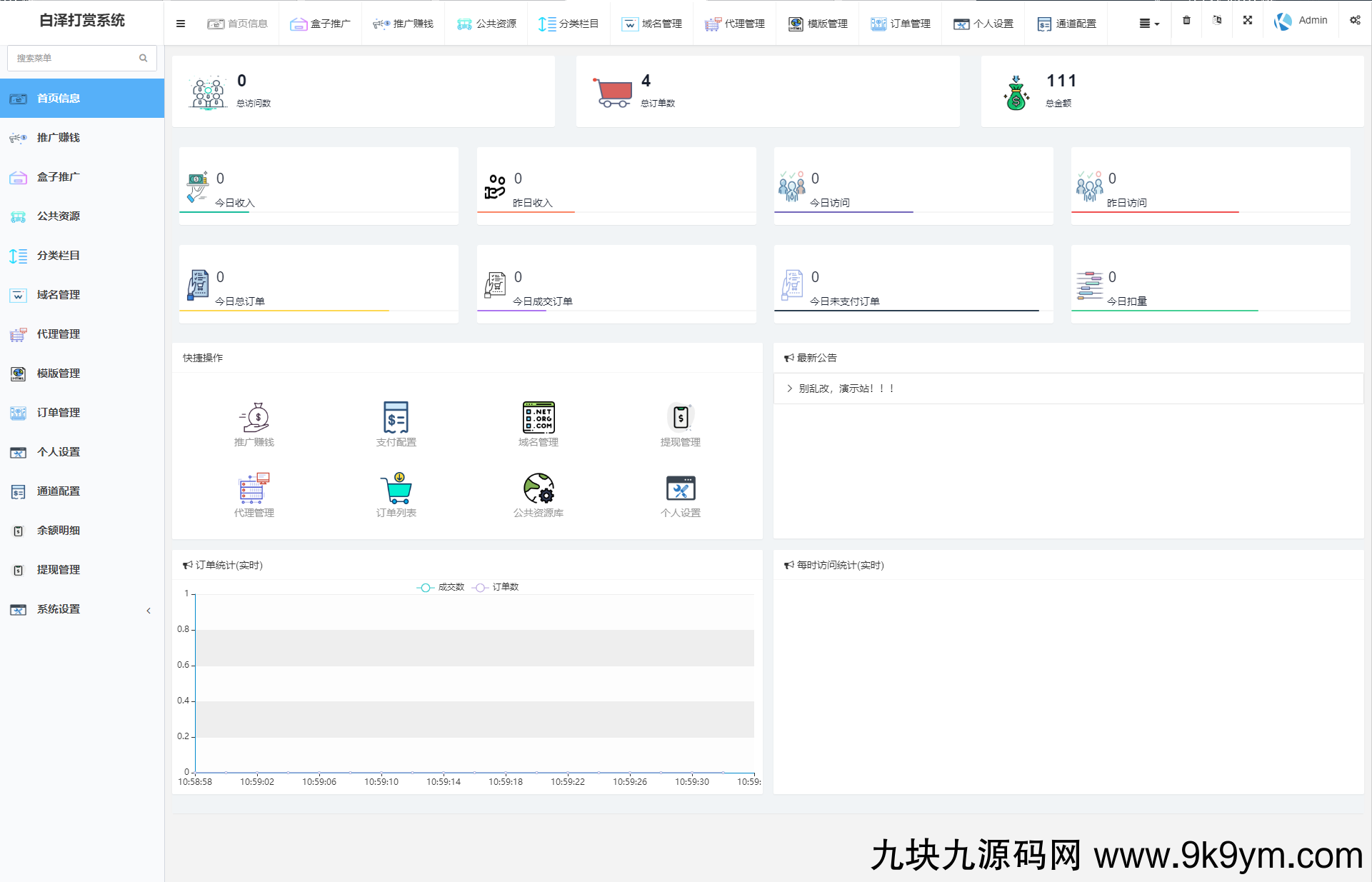Image resolution: width=1372 pixels, height=882 pixels.
Task: Toggle 订单数 series in chart legend
Action: coord(496,587)
